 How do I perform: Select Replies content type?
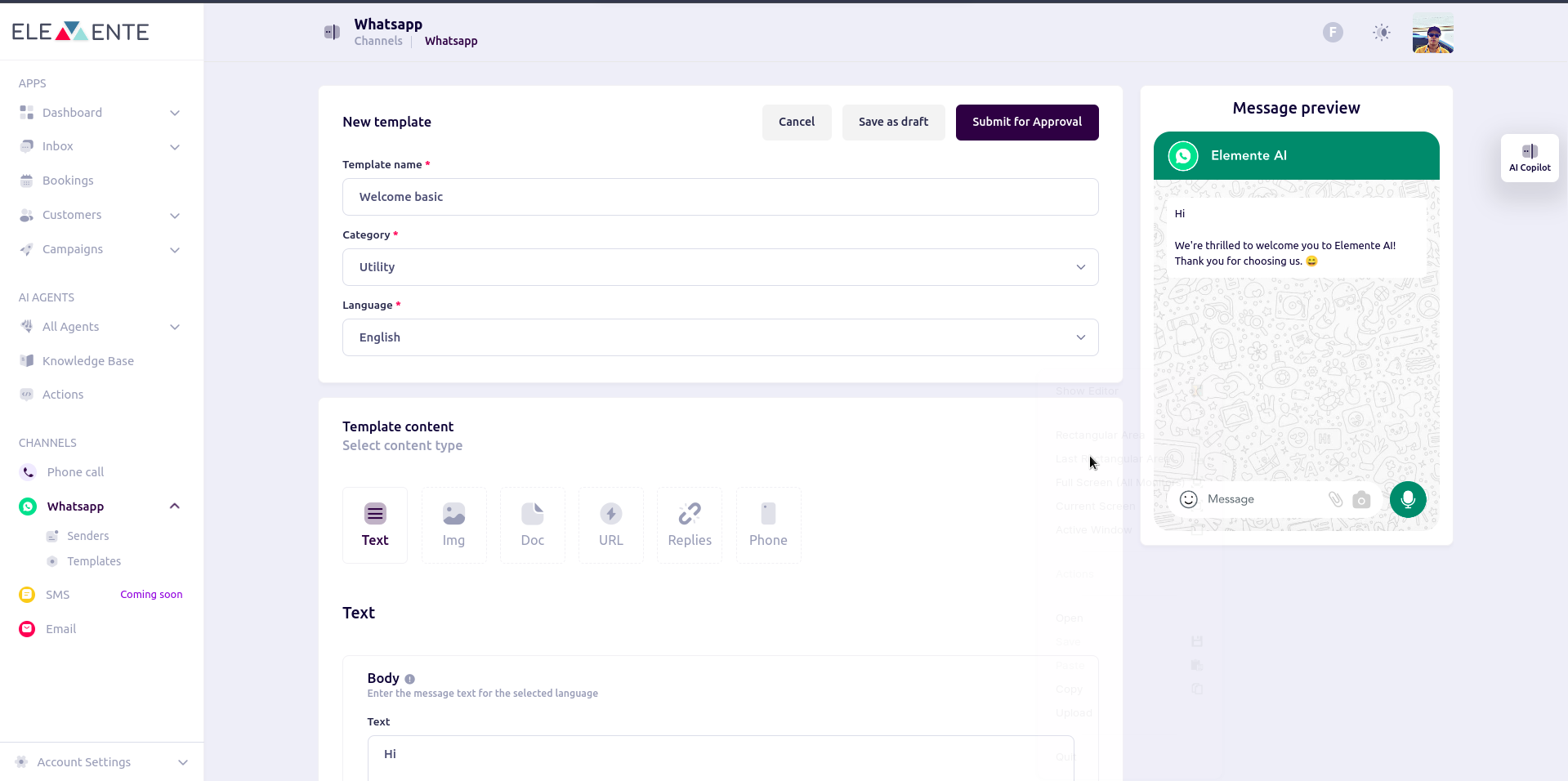(x=690, y=525)
